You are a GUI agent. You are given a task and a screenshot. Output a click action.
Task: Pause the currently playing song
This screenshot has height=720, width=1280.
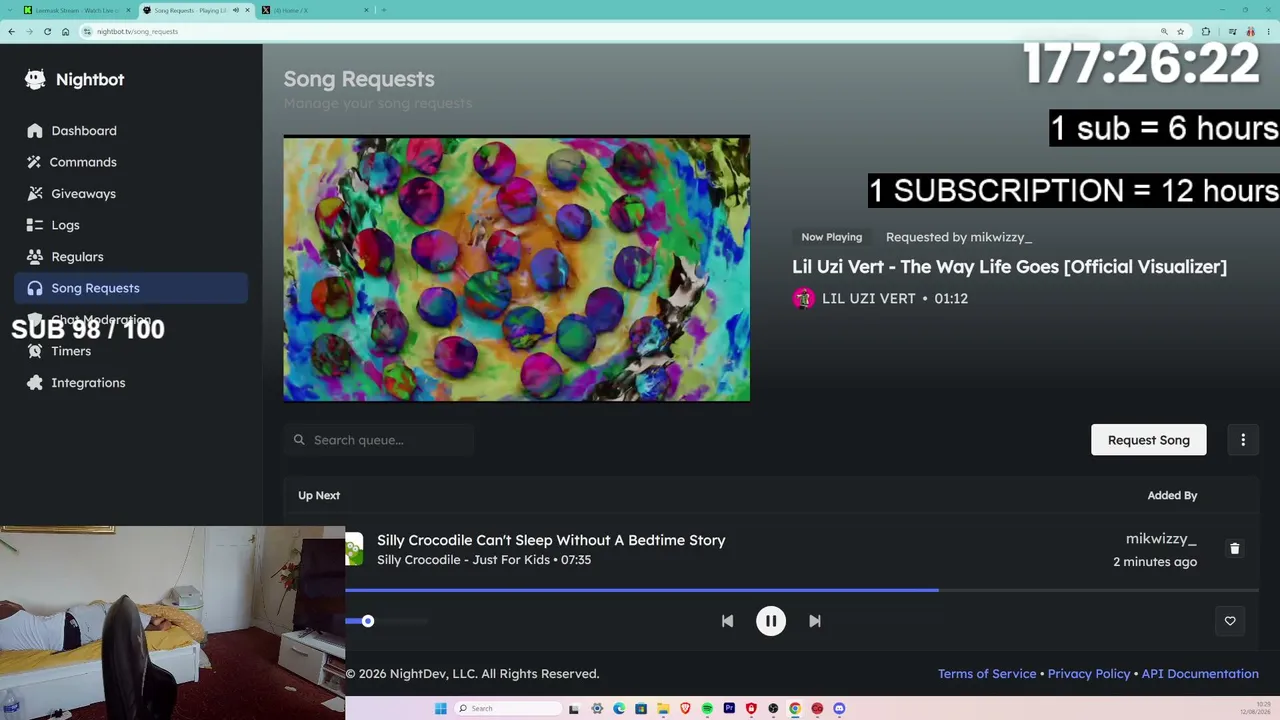tap(771, 621)
